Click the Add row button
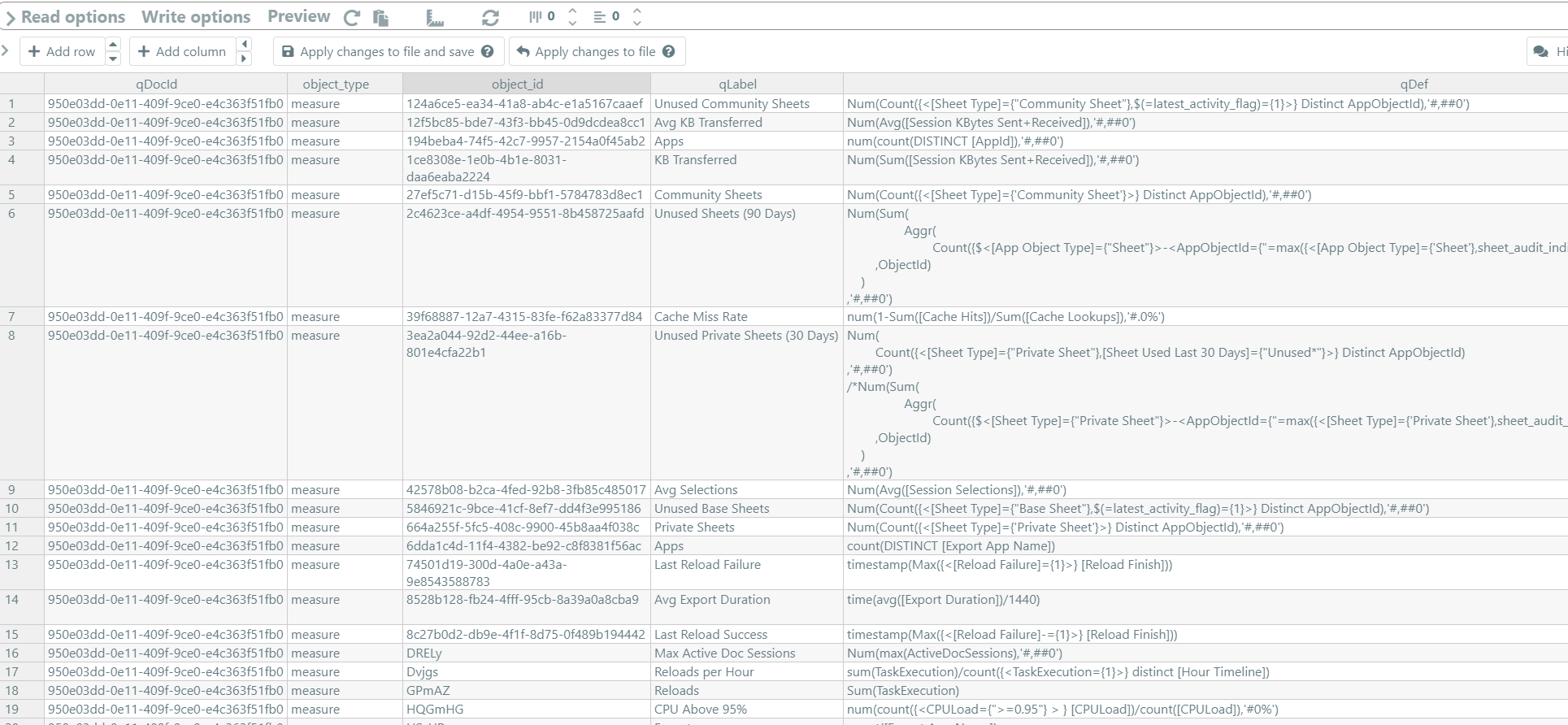 tap(62, 51)
